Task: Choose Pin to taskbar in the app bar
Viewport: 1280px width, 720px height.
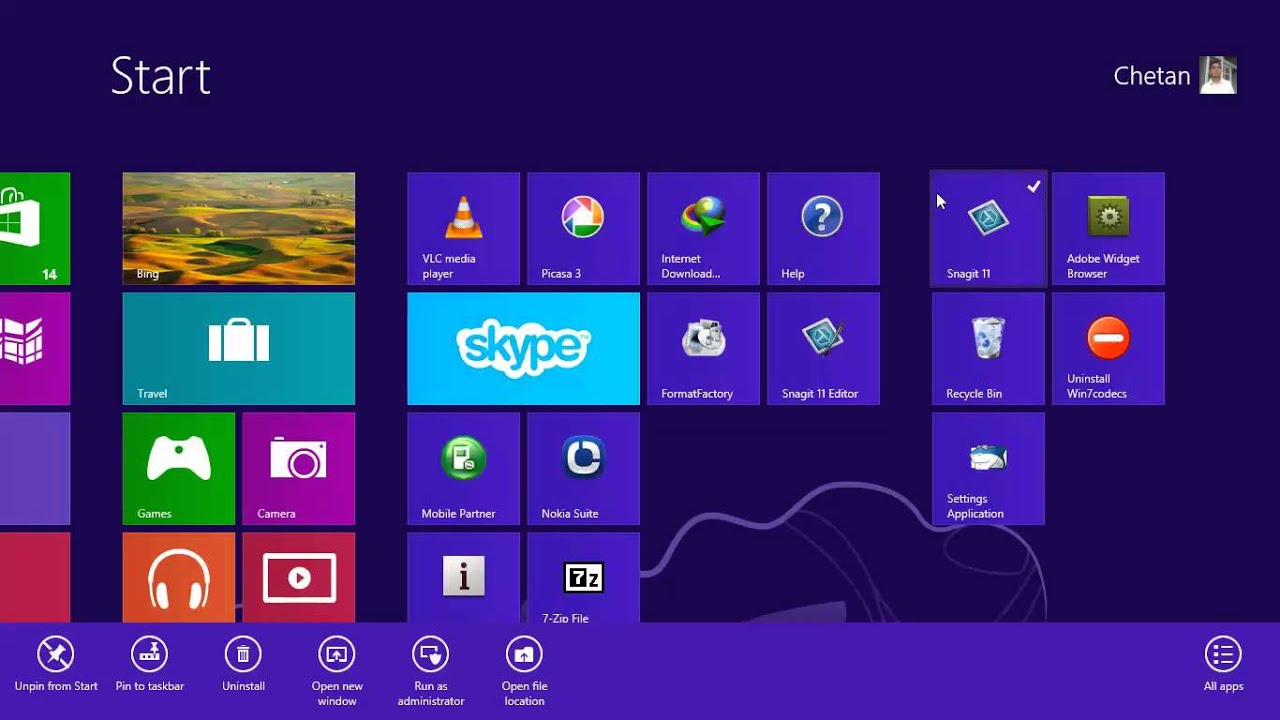Action: click(x=150, y=666)
